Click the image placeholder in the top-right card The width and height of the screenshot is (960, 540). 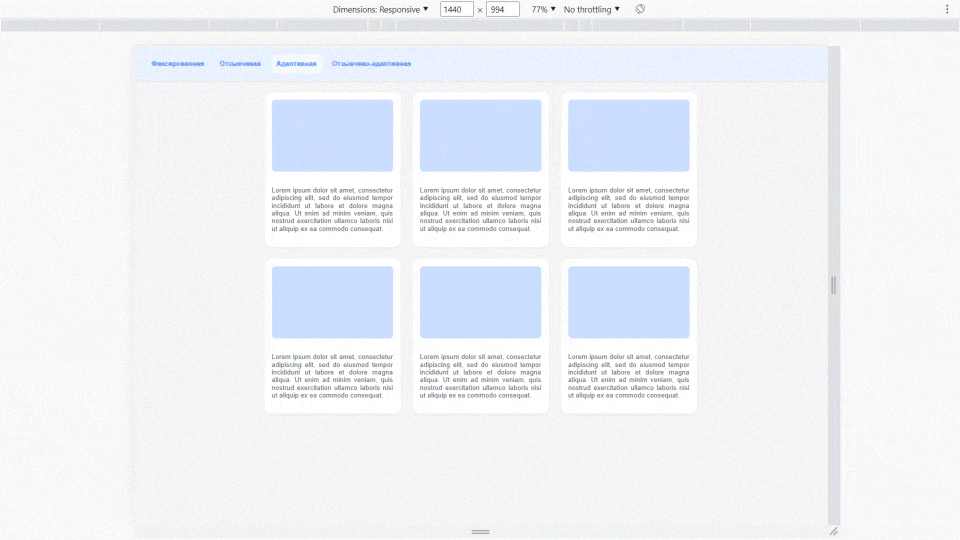pyautogui.click(x=629, y=135)
